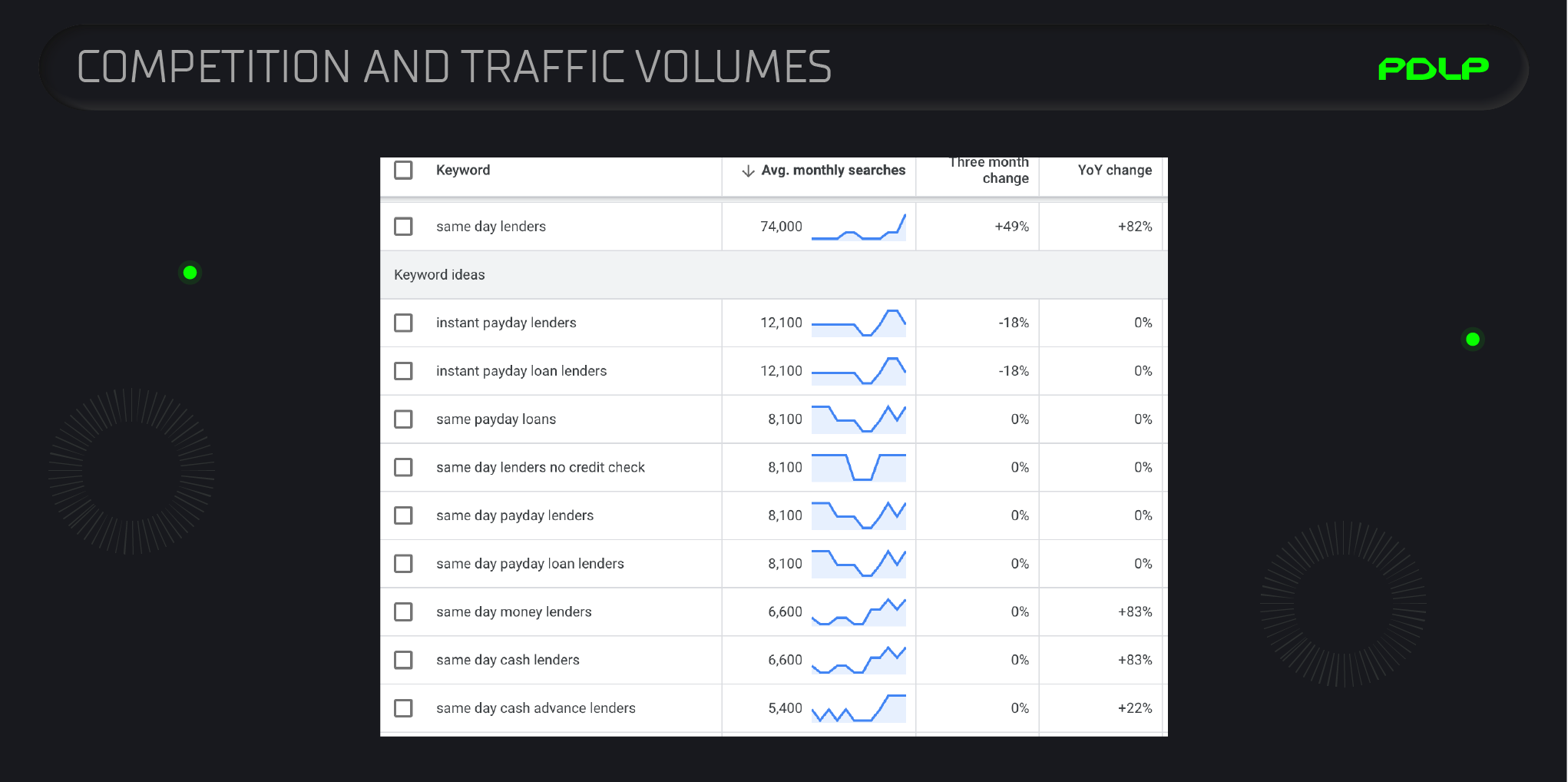
Task: Check the 'instant payday lenders' checkbox
Action: [x=403, y=323]
